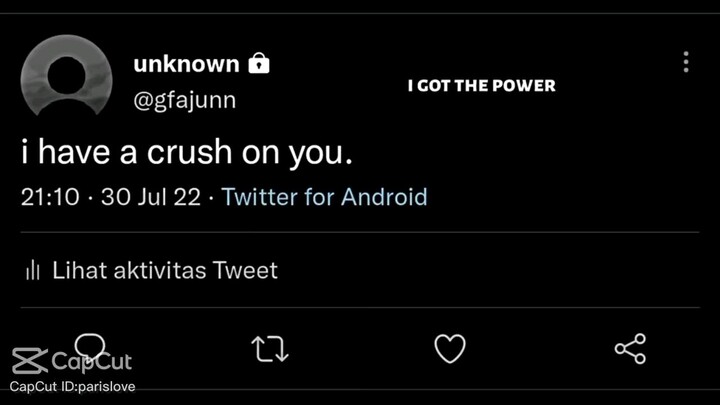Retweet this tweet using the arrows icon
720x405 pixels.
click(270, 349)
